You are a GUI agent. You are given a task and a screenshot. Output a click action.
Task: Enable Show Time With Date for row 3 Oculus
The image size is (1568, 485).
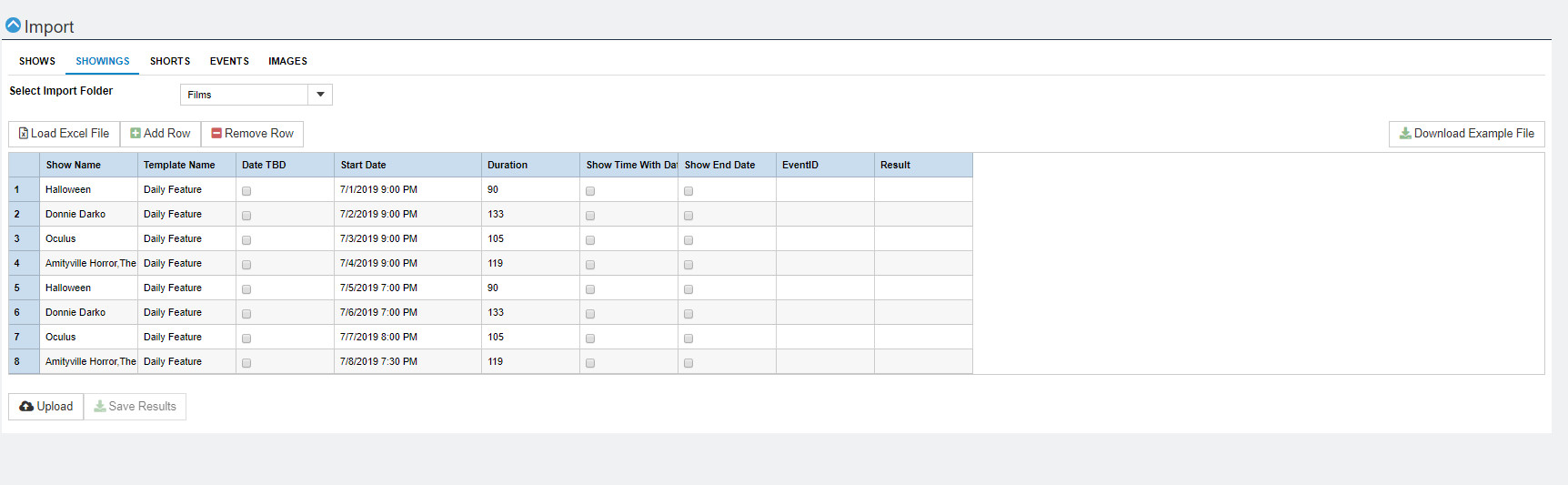pyautogui.click(x=590, y=240)
